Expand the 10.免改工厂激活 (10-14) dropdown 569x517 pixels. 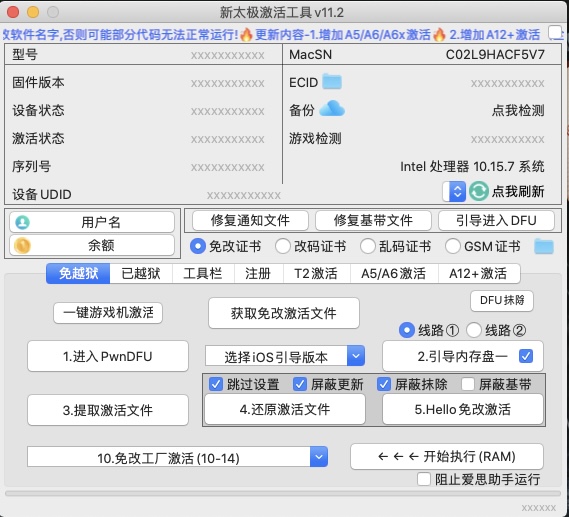click(319, 457)
